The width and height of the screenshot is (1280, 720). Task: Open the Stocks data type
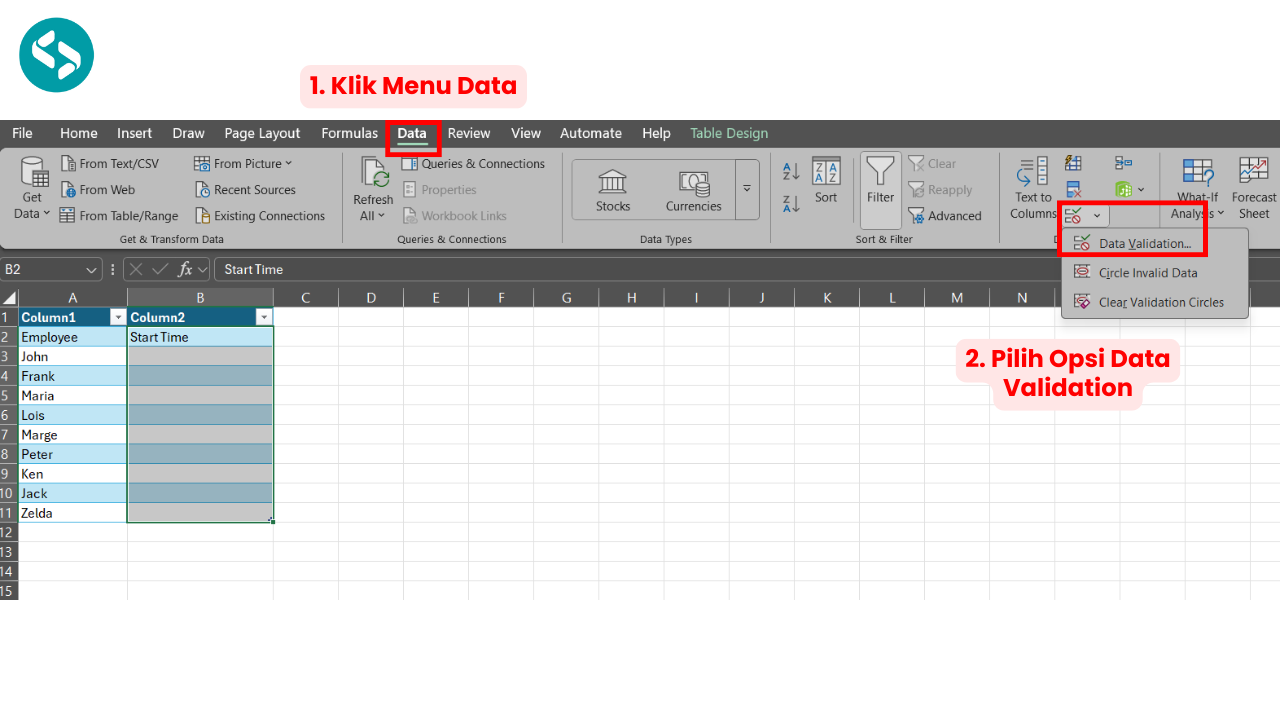click(x=612, y=189)
